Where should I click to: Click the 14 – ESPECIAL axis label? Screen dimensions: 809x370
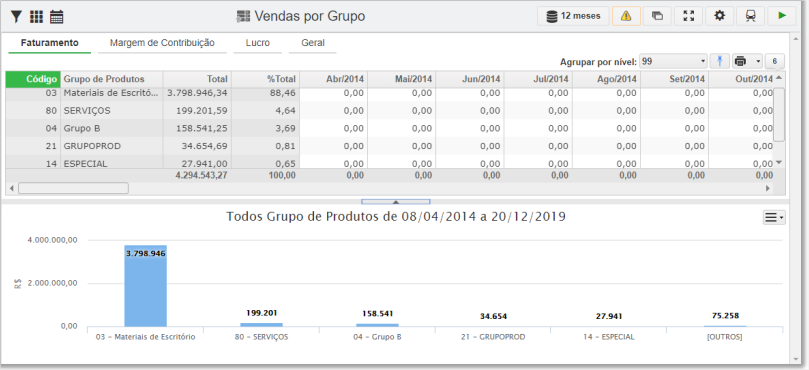click(x=609, y=337)
